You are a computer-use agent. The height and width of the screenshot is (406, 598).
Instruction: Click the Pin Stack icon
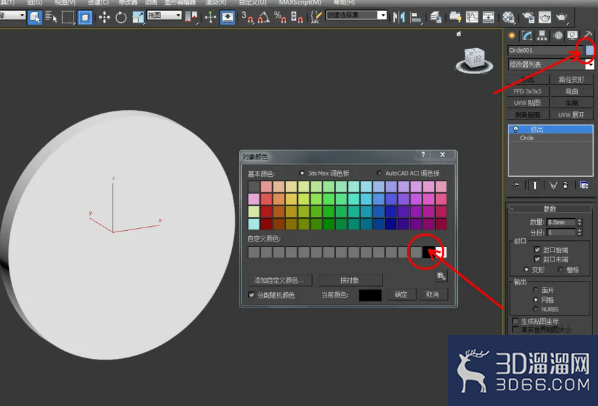click(516, 185)
